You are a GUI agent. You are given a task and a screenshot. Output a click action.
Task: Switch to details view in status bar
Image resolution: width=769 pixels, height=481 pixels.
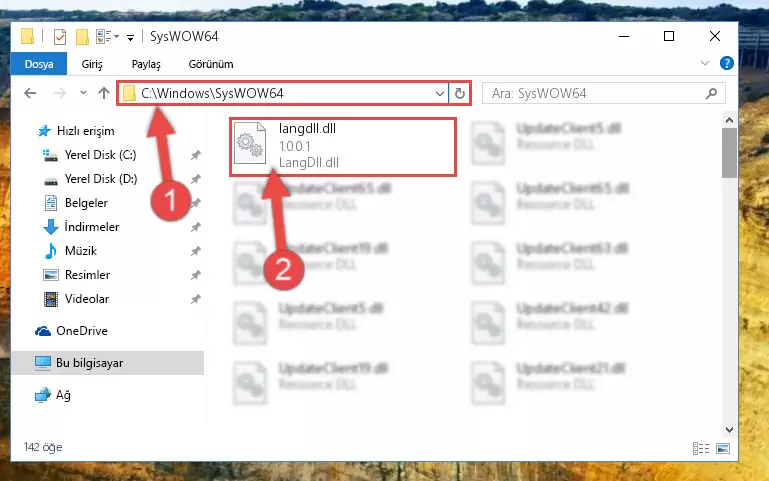click(701, 448)
